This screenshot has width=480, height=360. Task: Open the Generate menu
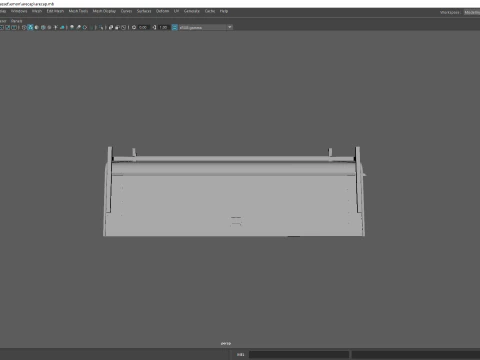(192, 11)
